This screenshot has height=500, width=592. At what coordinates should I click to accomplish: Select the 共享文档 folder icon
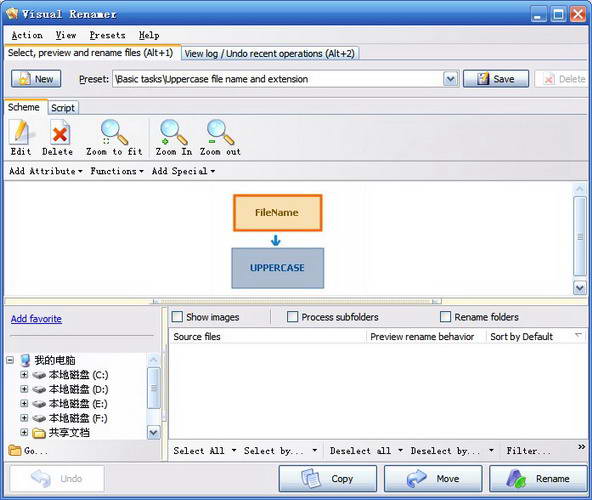click(x=39, y=433)
